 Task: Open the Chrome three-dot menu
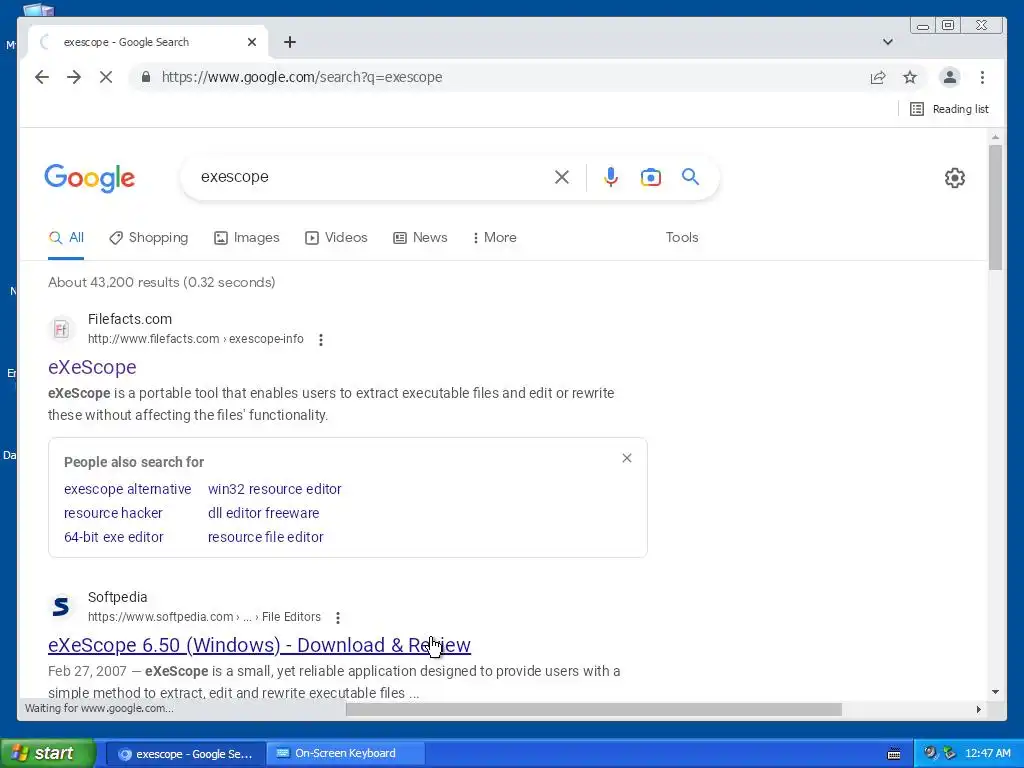982,77
